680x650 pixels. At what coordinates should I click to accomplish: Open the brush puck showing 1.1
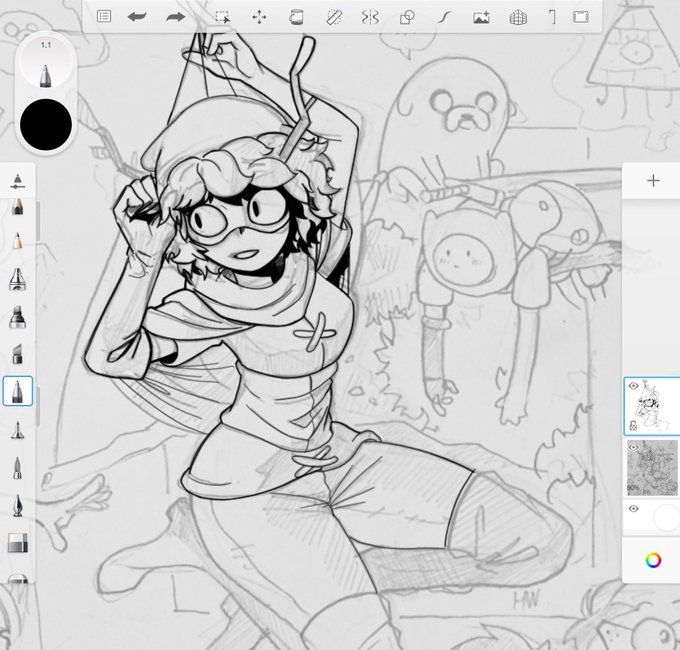pos(46,64)
